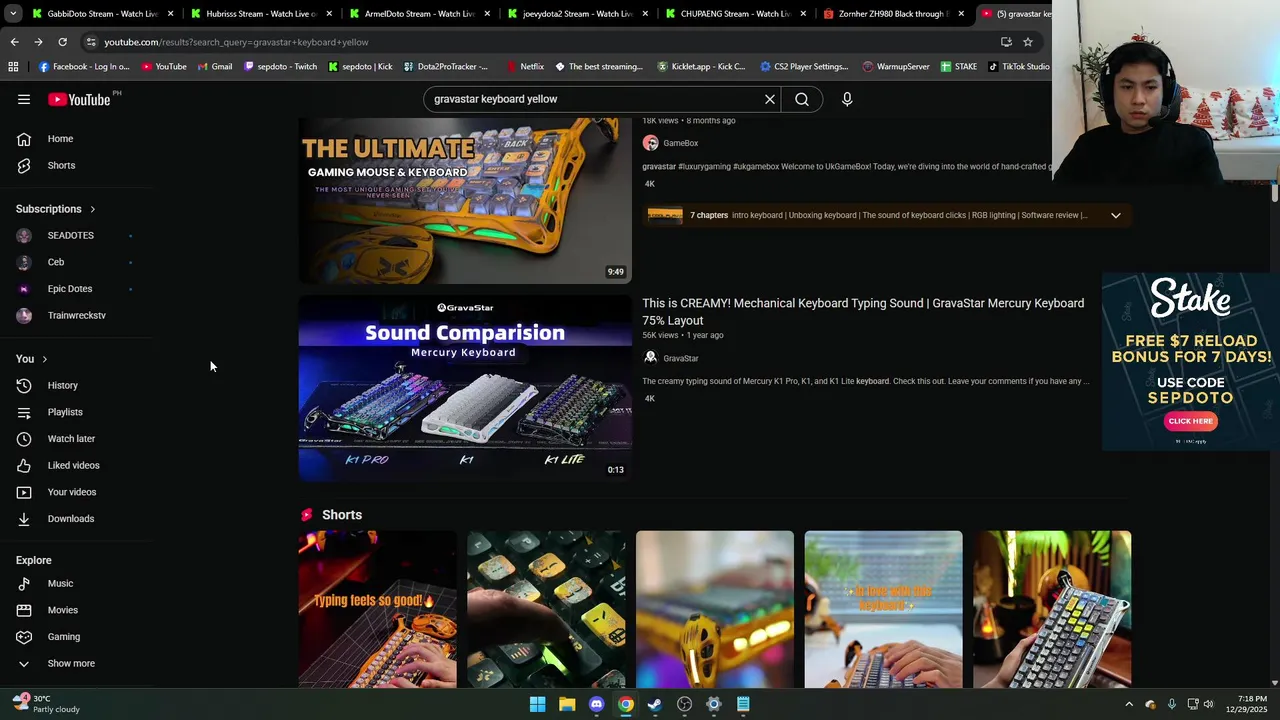Start voice search with microphone

847,99
